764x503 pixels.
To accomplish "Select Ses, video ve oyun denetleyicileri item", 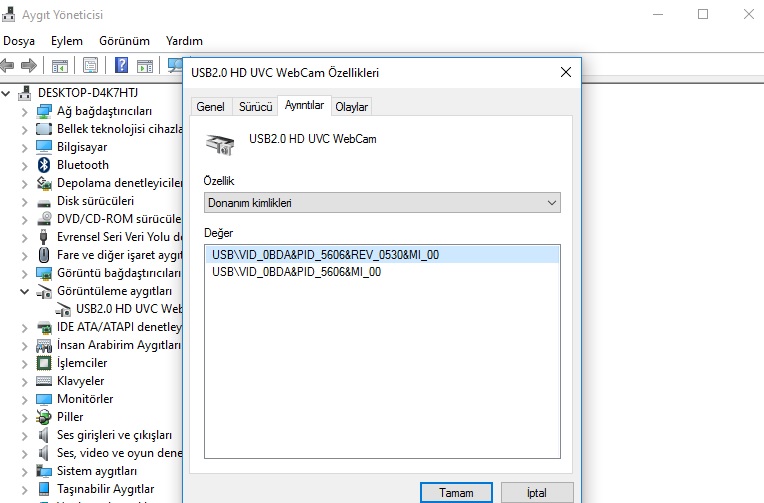I will pyautogui.click(x=119, y=453).
